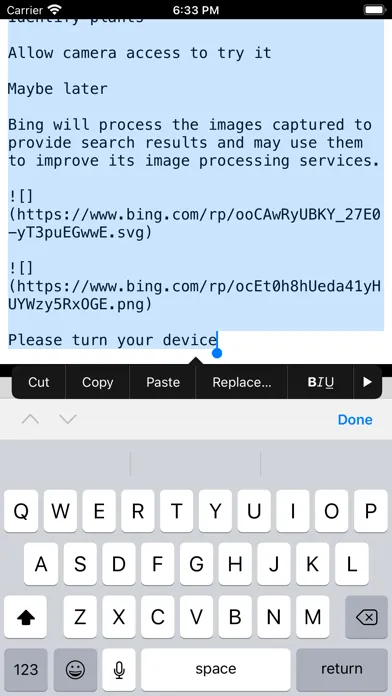Select Cut in the edit menu
This screenshot has width=392, height=696.
pyautogui.click(x=39, y=382)
